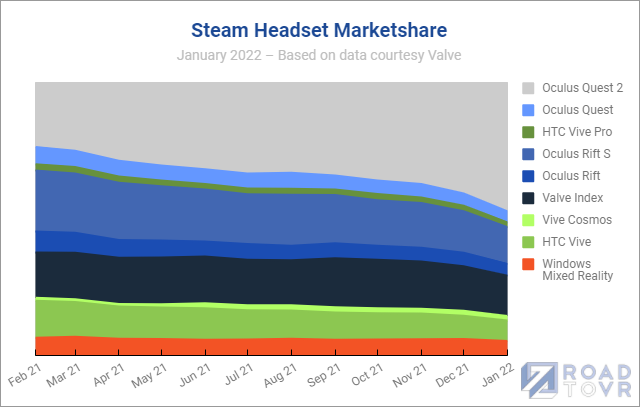Click the Sep 21 axis label
Screen dimensions: 640x407
[x=324, y=376]
